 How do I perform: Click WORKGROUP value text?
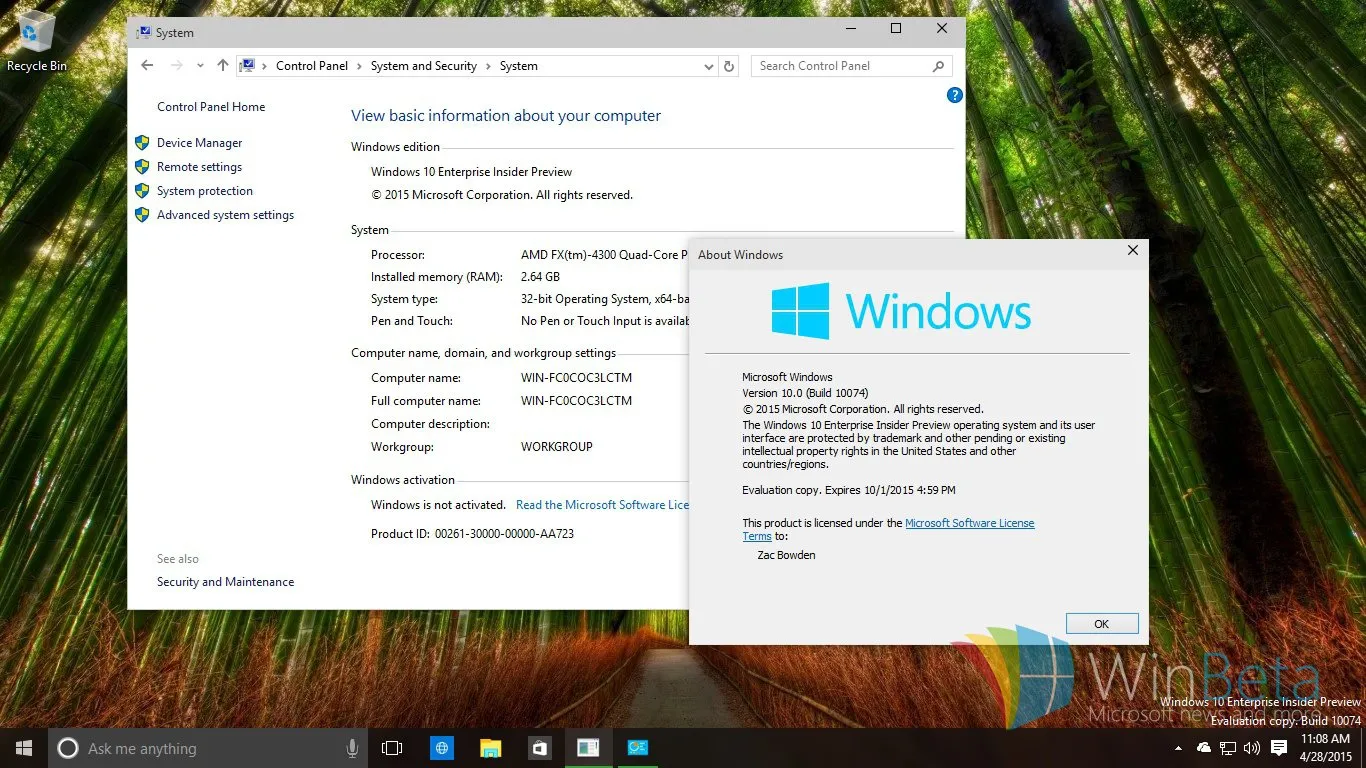pos(557,447)
